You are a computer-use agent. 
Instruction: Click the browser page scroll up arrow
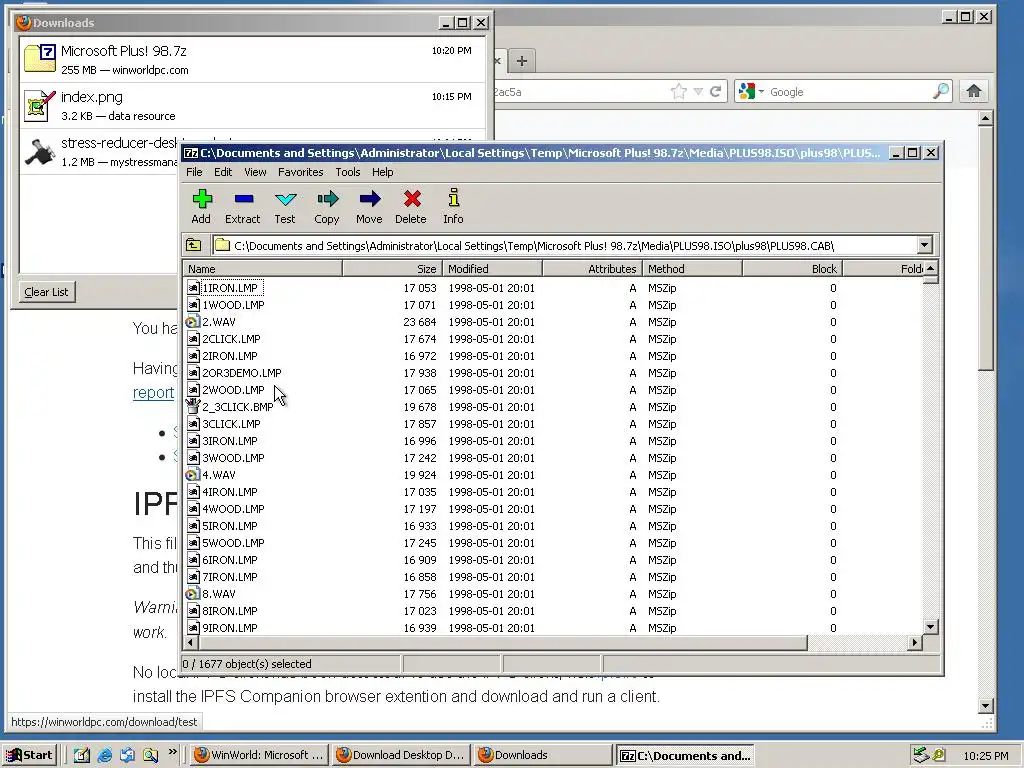tap(985, 118)
